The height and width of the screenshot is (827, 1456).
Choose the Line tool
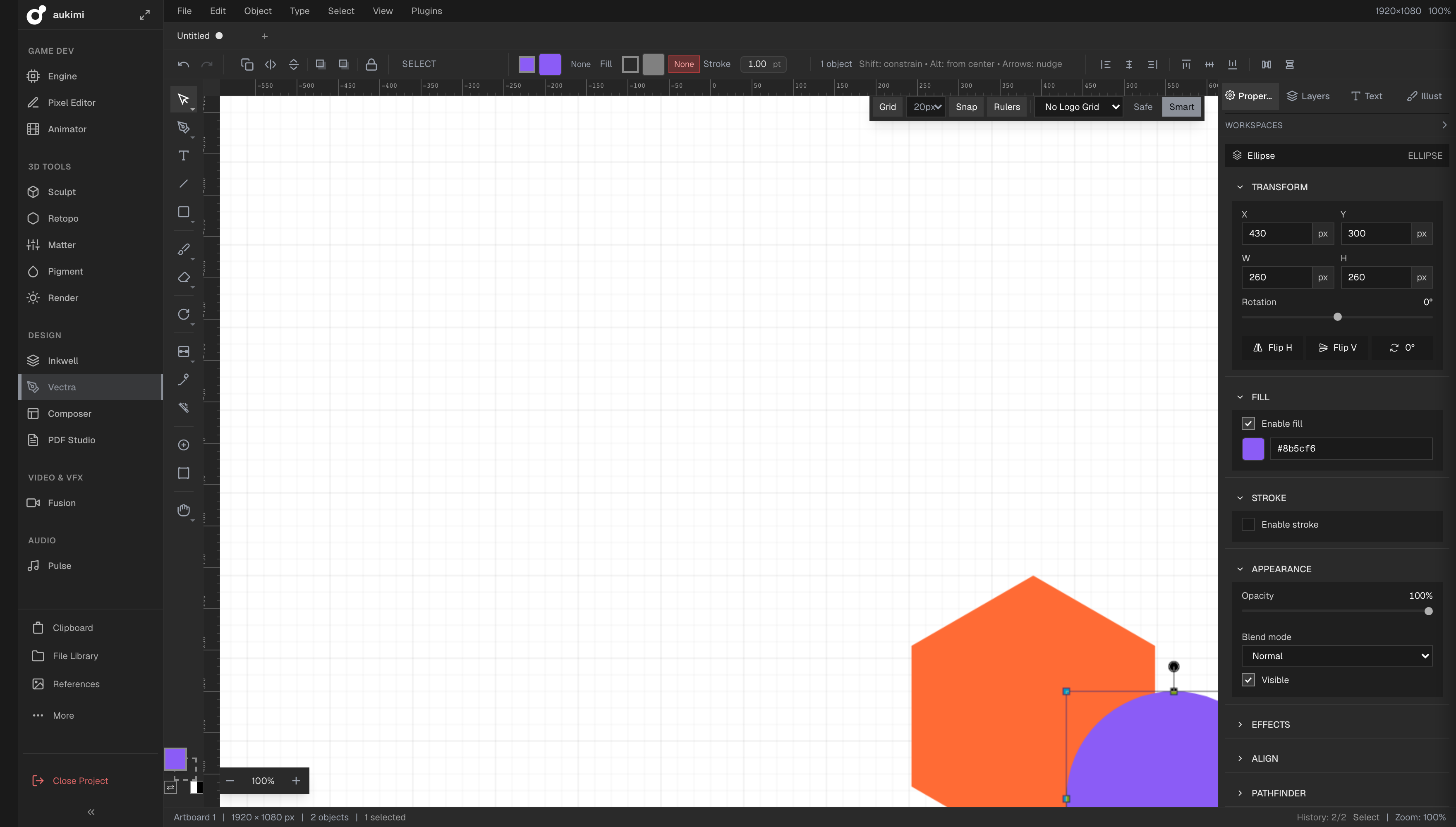(x=183, y=184)
